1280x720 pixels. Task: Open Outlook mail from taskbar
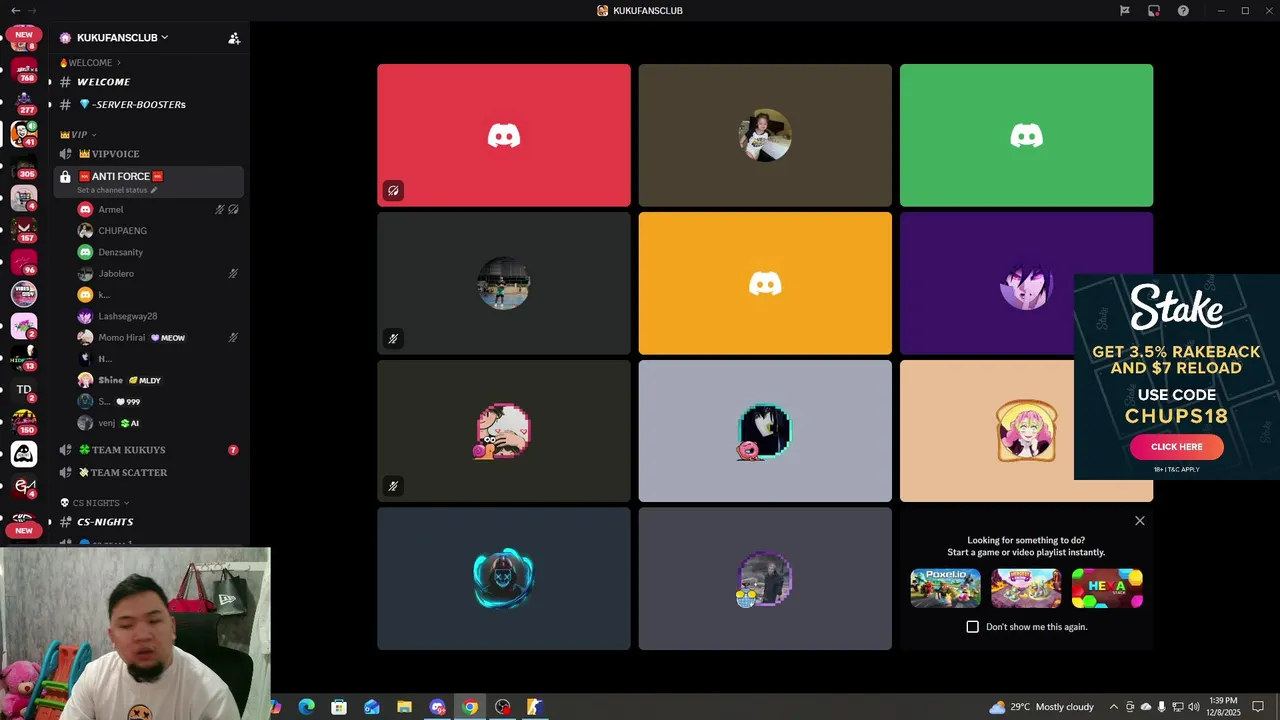(372, 707)
